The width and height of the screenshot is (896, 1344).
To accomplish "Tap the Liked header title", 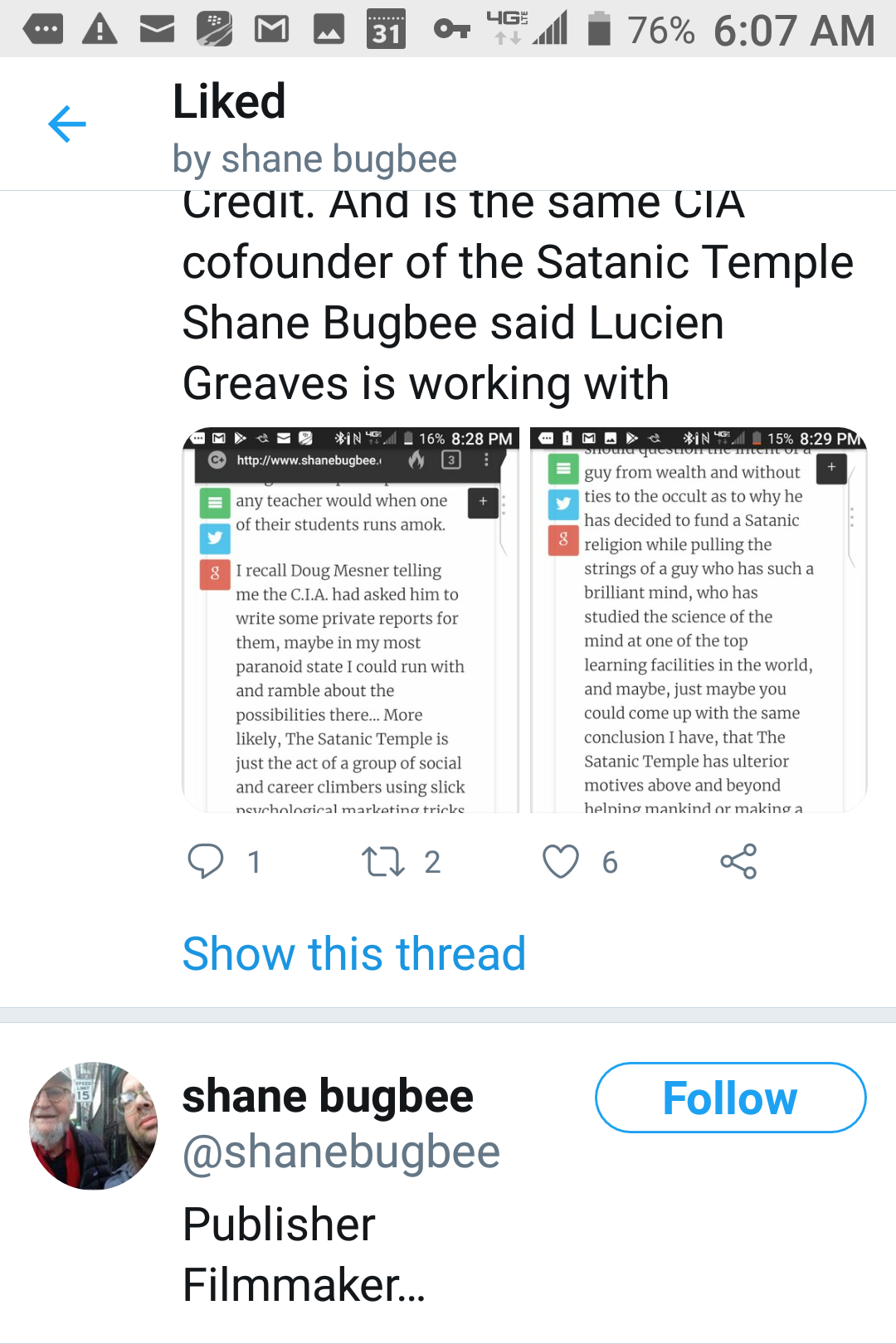I will pyautogui.click(x=229, y=101).
